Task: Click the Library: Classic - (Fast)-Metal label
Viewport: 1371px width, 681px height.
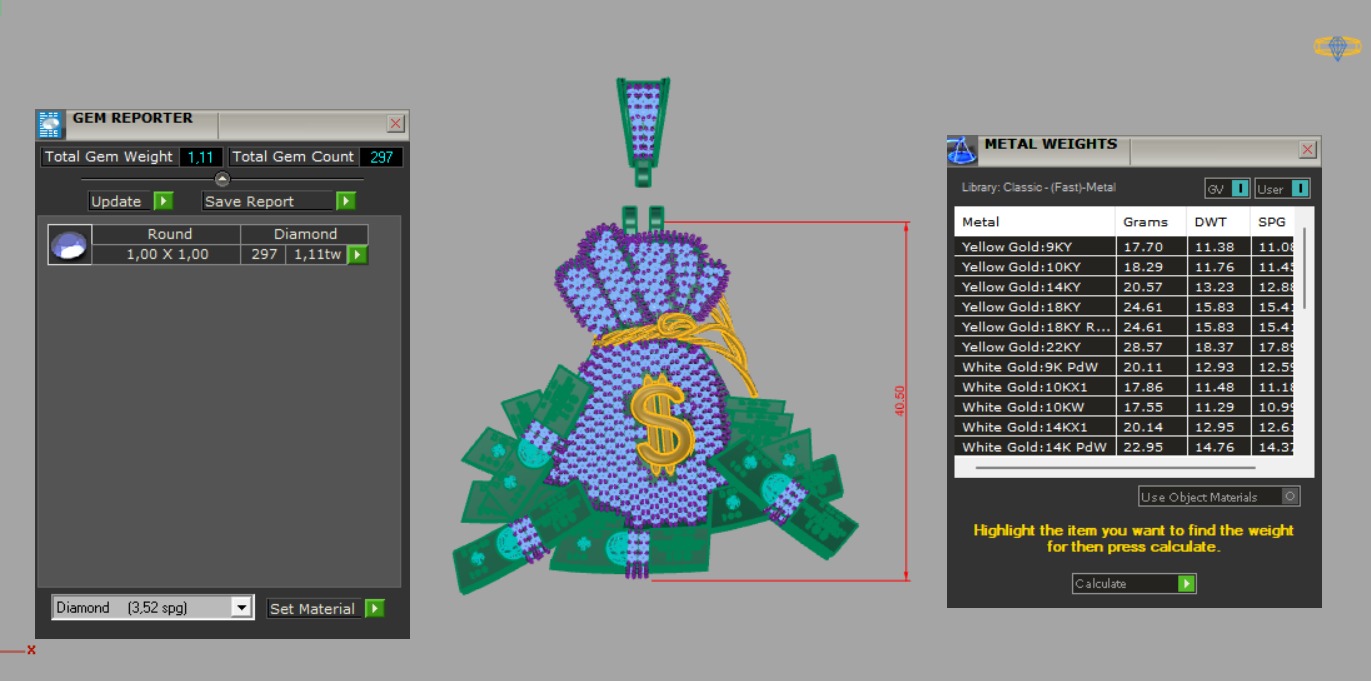Action: (1038, 188)
